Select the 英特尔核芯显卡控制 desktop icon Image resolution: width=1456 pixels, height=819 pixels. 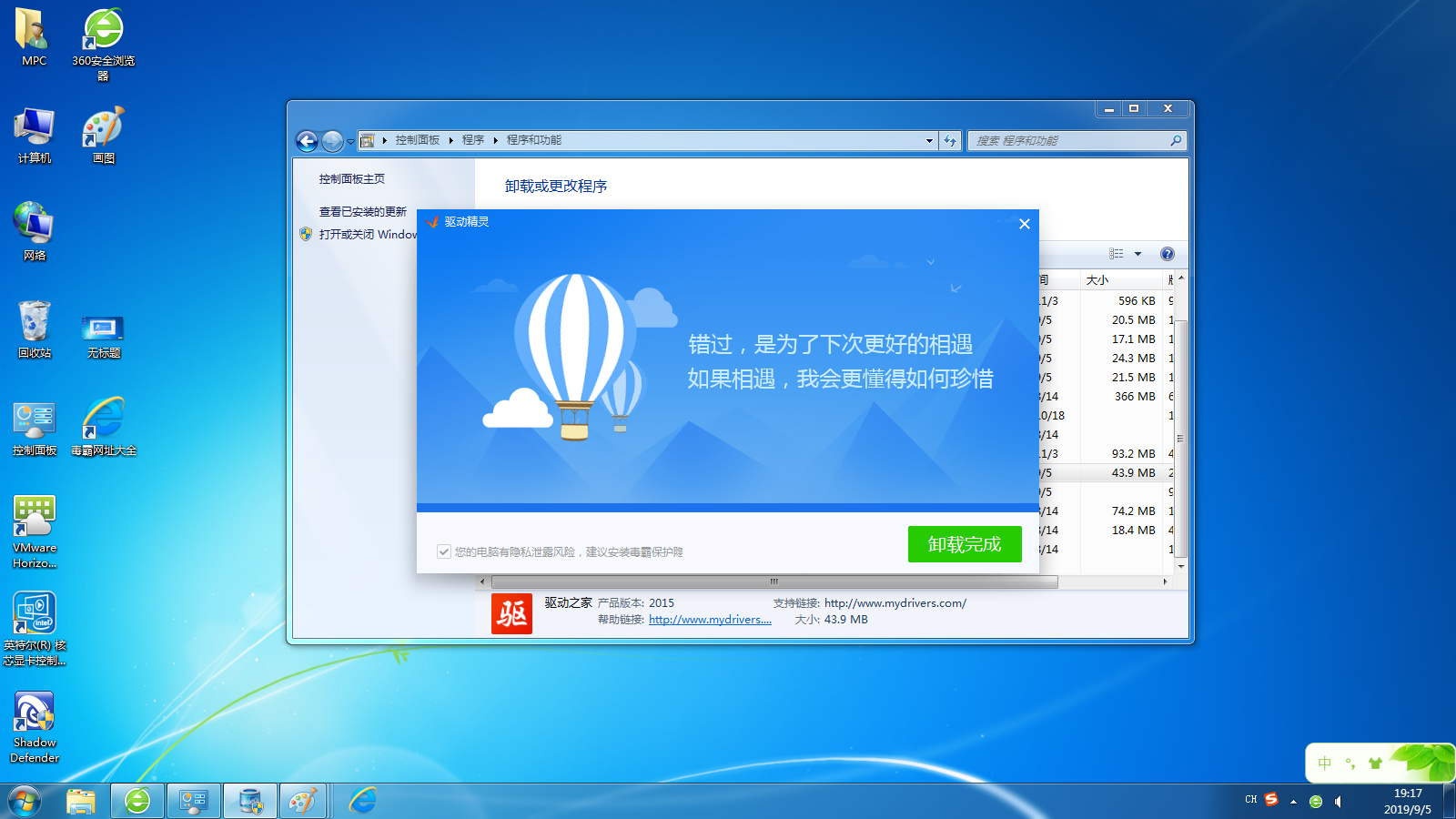(35, 629)
